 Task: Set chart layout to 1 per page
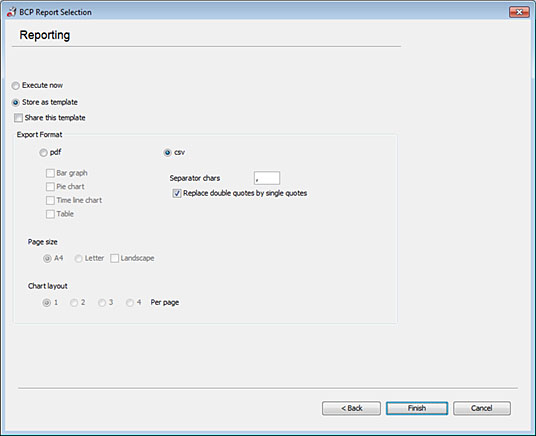click(x=46, y=303)
